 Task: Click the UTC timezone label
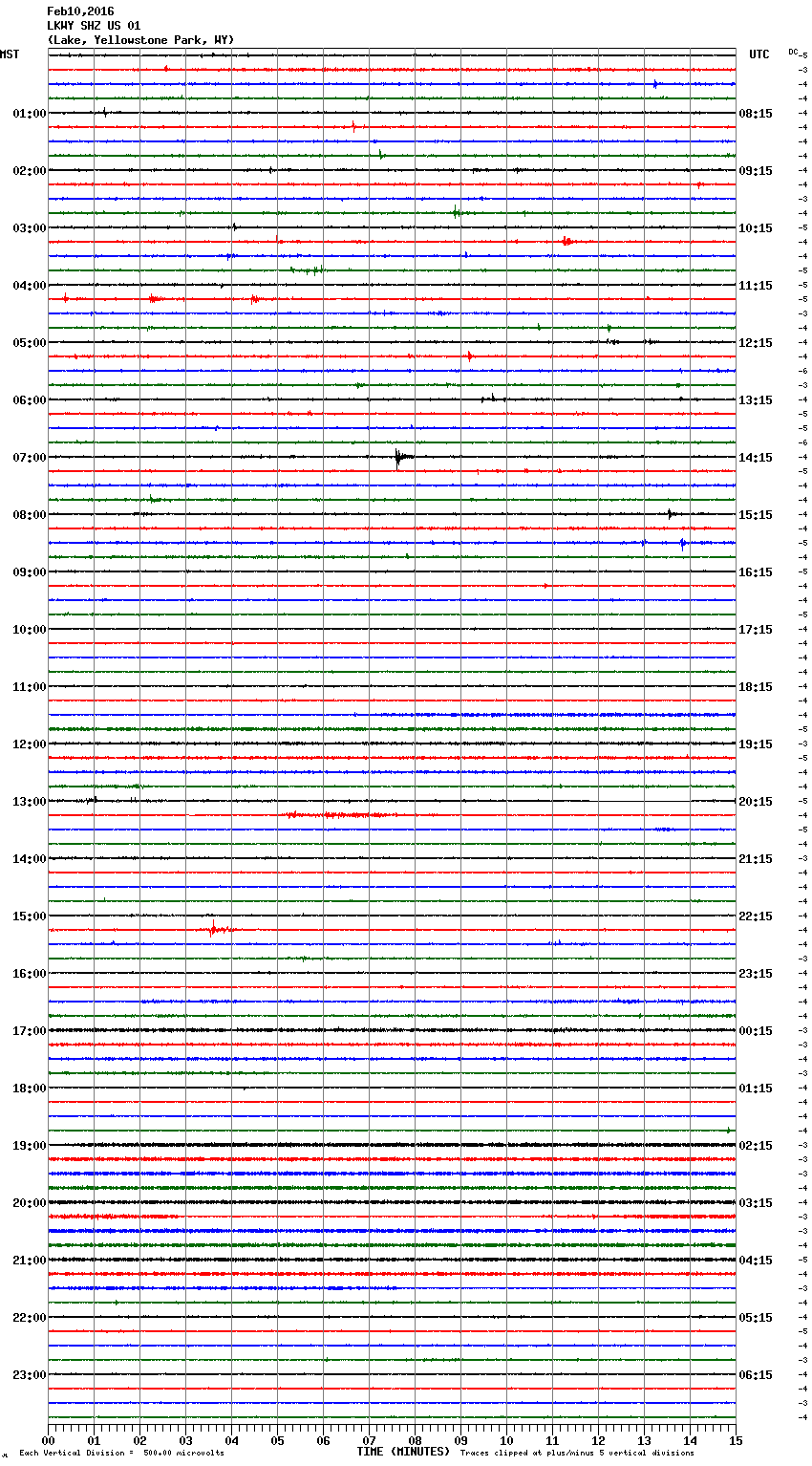coord(759,54)
